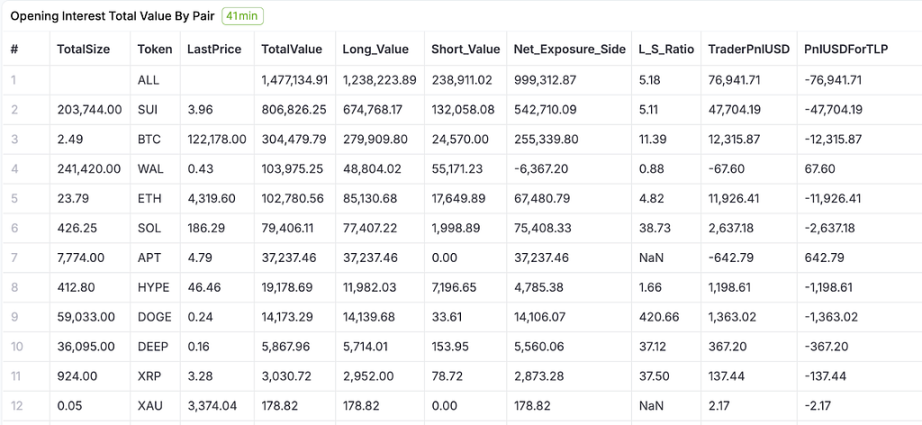Sort by TraderPnlUSD column header
922x425 pixels.
point(746,49)
